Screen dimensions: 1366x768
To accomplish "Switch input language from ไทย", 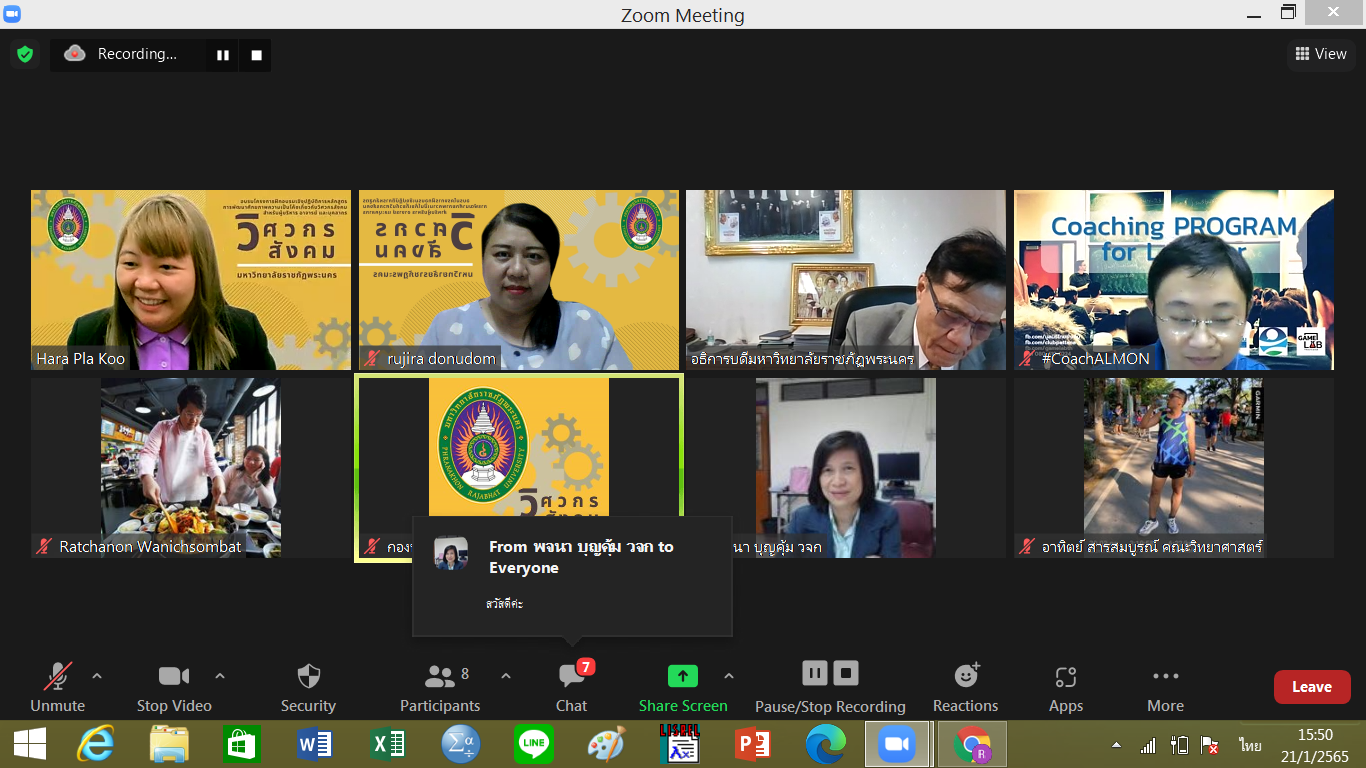I will [1250, 745].
